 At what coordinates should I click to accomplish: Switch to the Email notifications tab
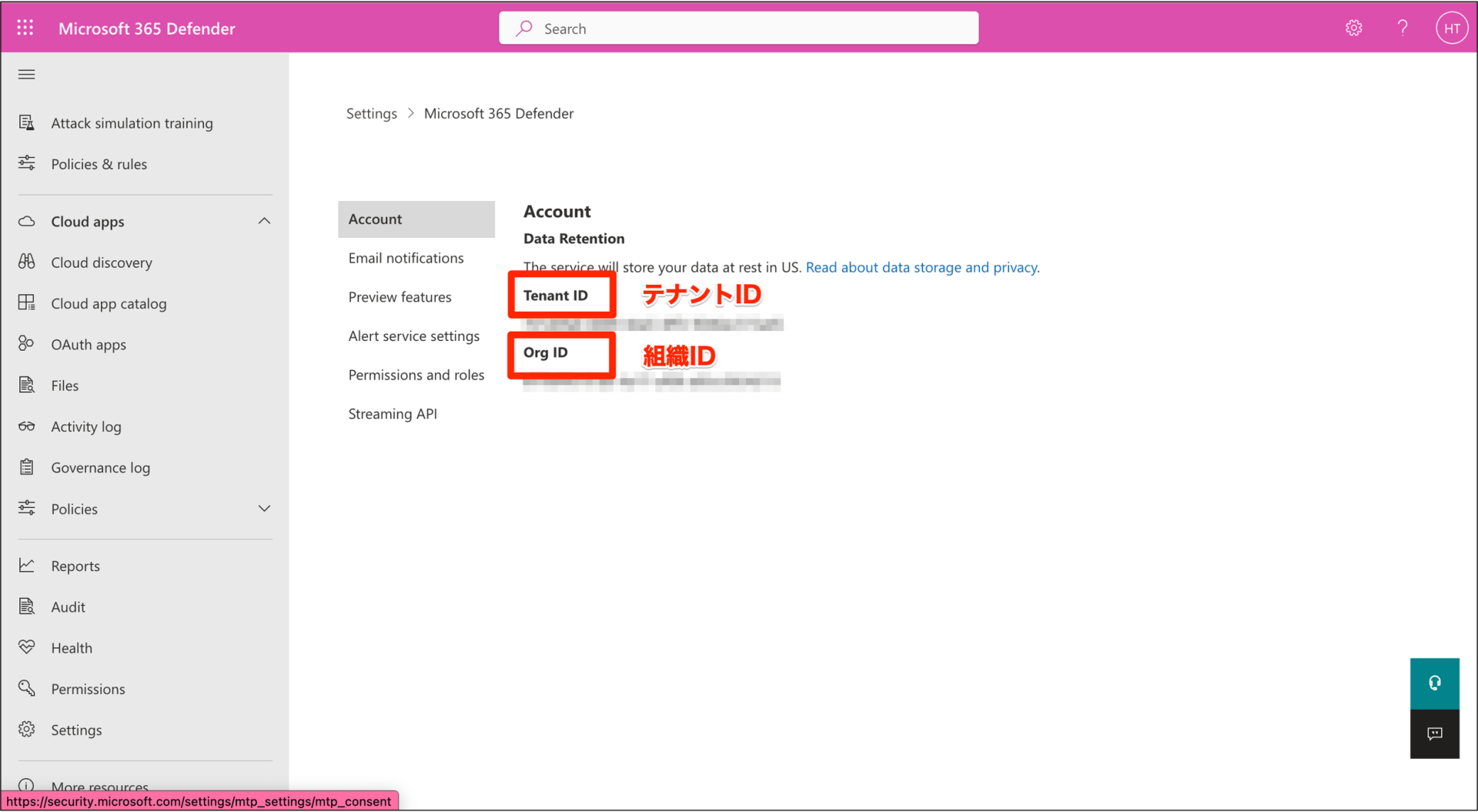[x=406, y=258]
